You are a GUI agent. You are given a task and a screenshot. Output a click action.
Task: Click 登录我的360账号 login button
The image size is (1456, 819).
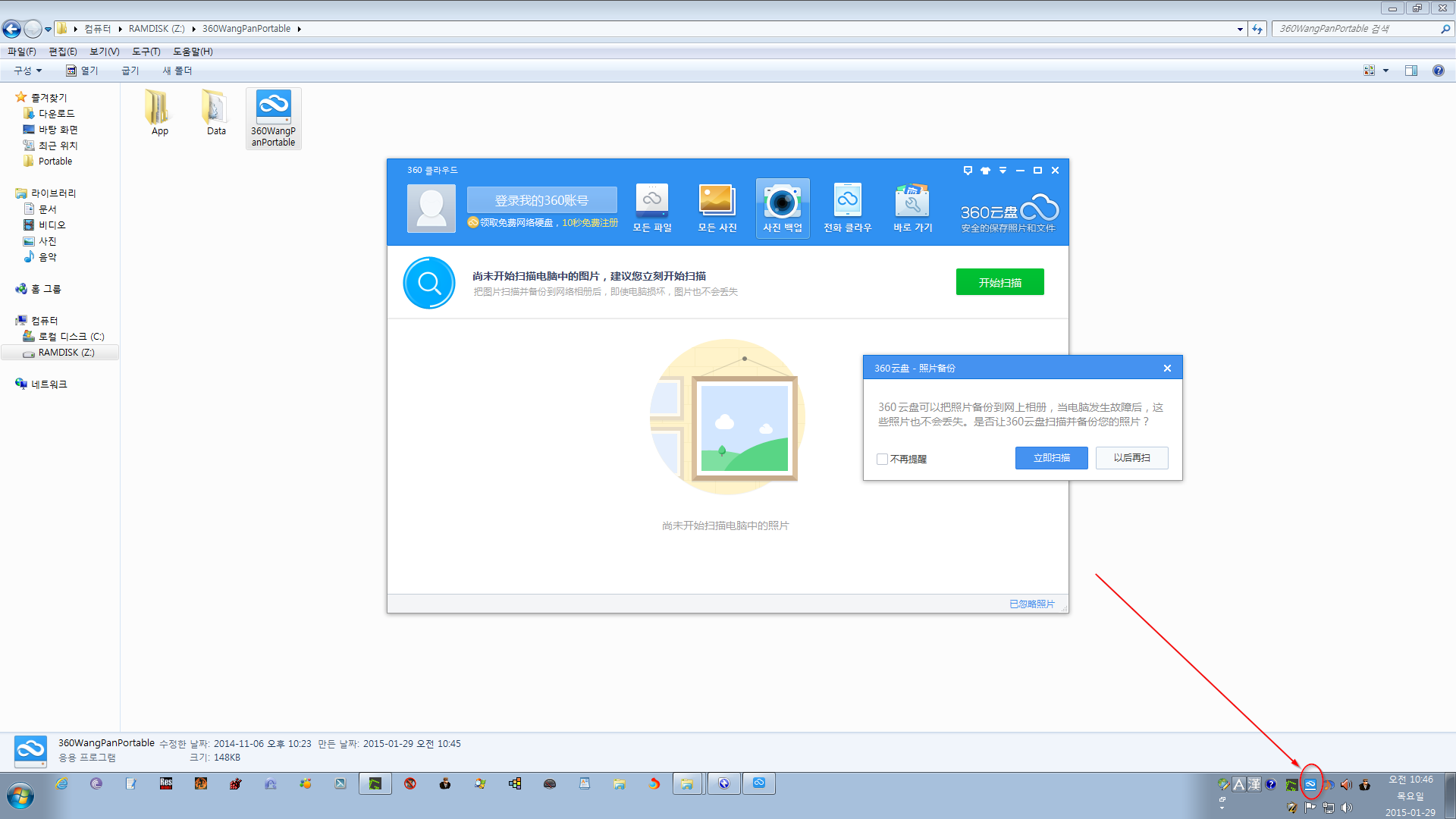click(x=541, y=200)
